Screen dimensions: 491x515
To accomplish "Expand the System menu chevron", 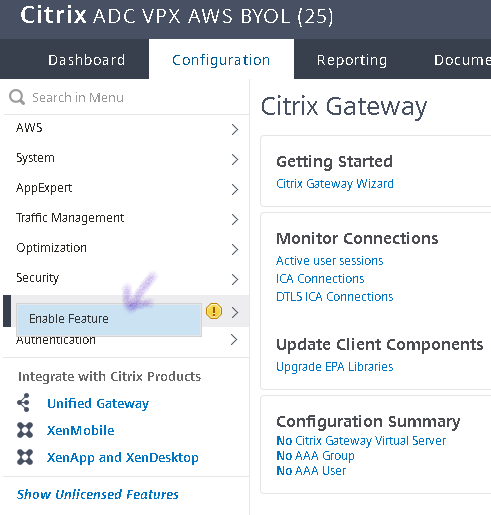I will (x=235, y=159).
